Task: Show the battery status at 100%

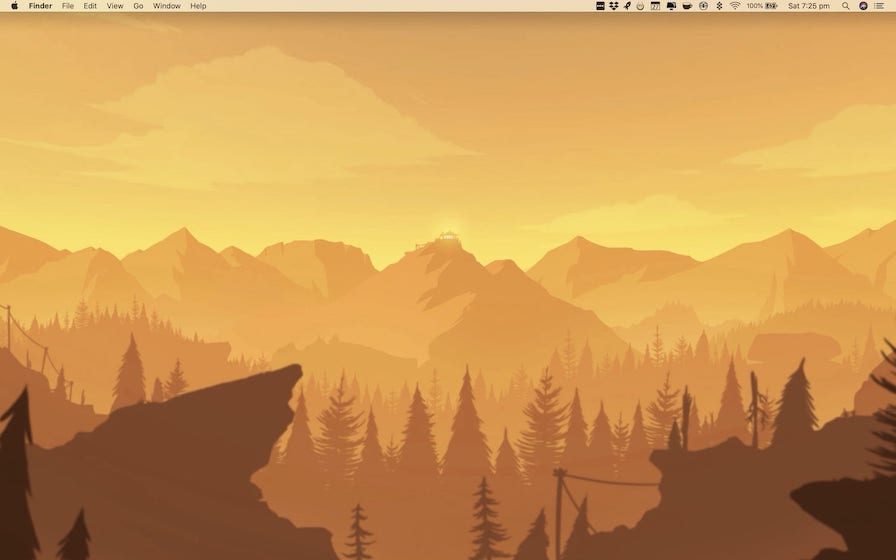Action: [762, 6]
